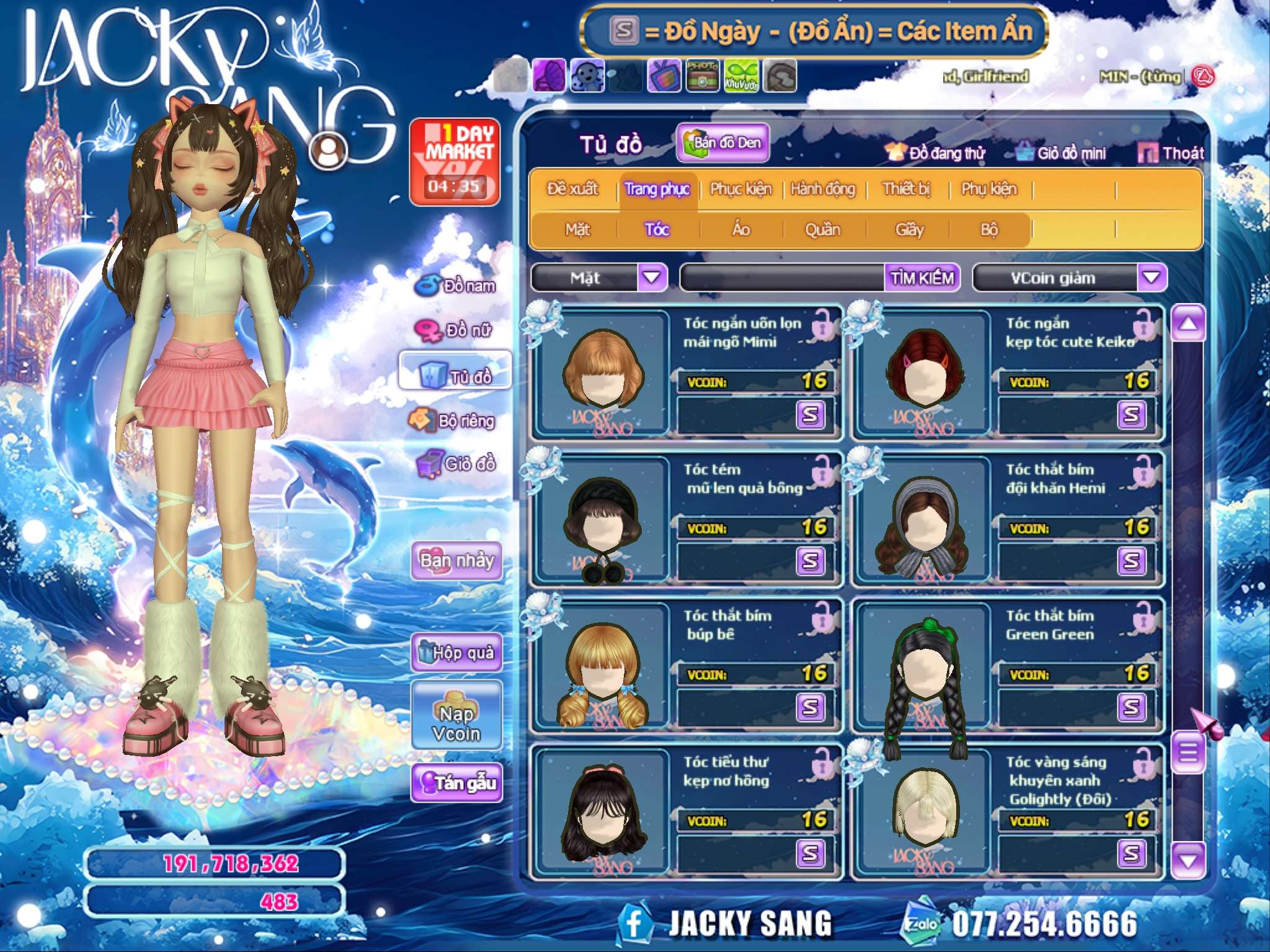The image size is (1270, 952).
Task: Expand the VCoin giảm sort dropdown
Action: point(1152,277)
